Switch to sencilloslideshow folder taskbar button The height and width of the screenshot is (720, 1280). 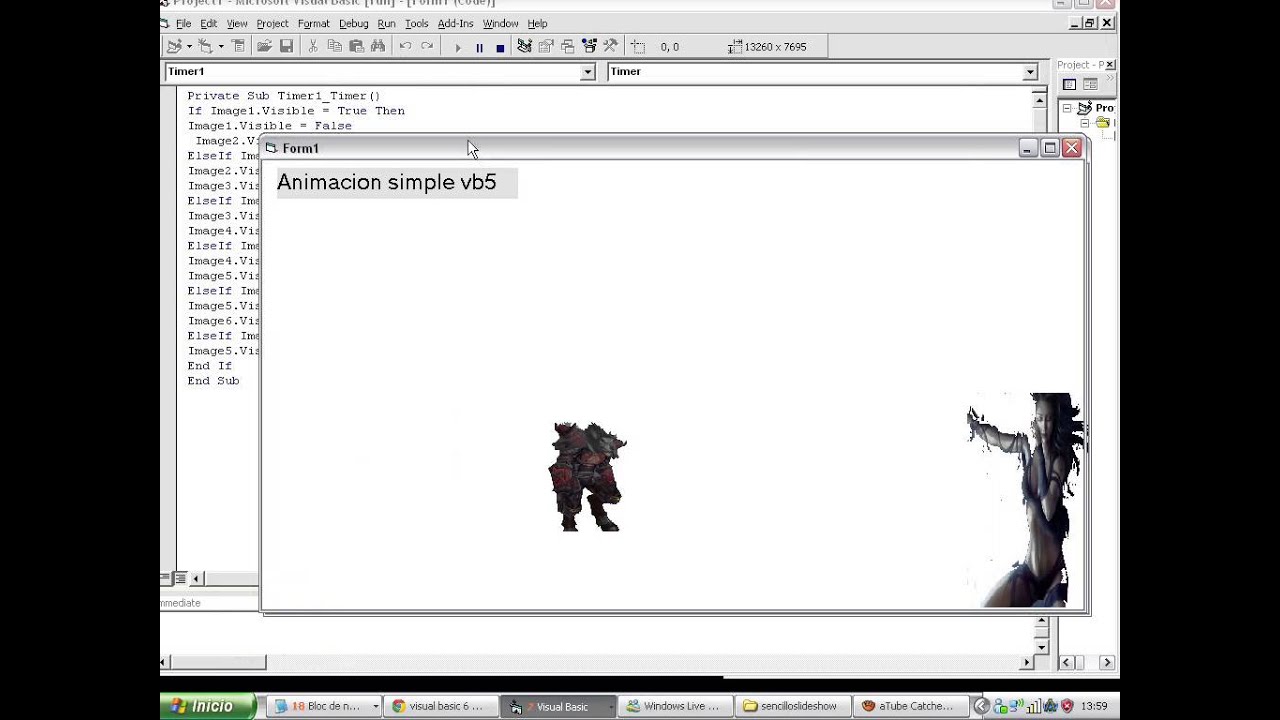(x=793, y=706)
